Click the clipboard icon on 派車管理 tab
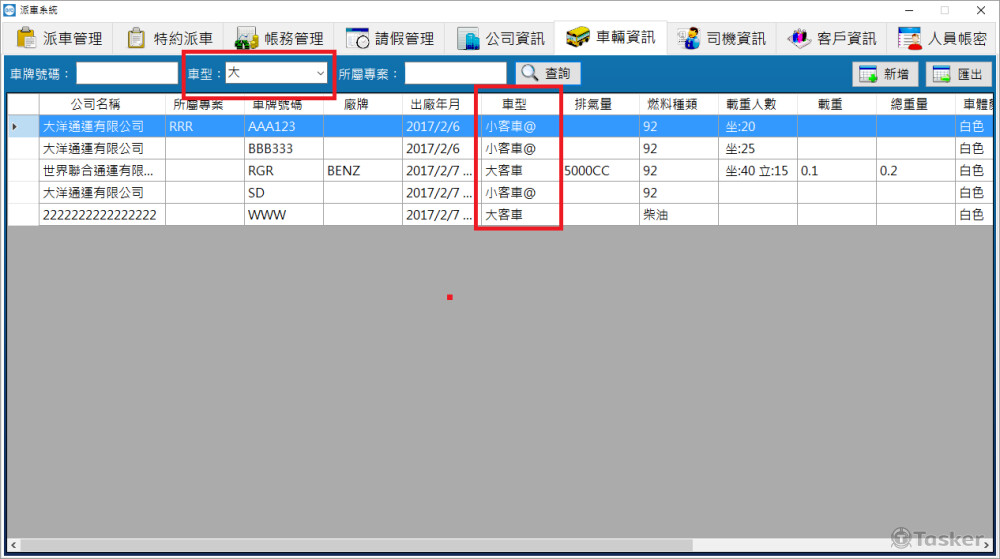 [x=27, y=39]
